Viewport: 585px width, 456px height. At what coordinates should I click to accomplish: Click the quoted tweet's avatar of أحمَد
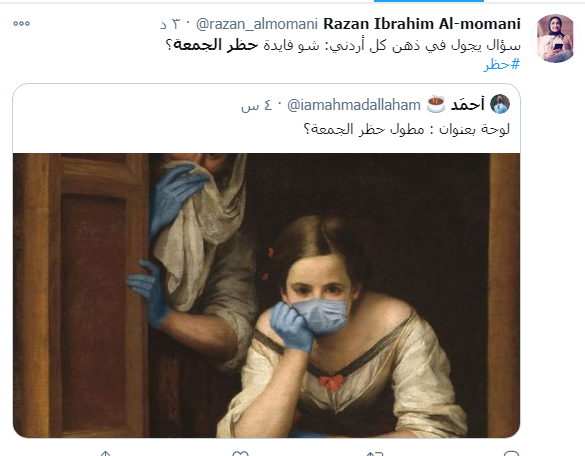[x=500, y=104]
